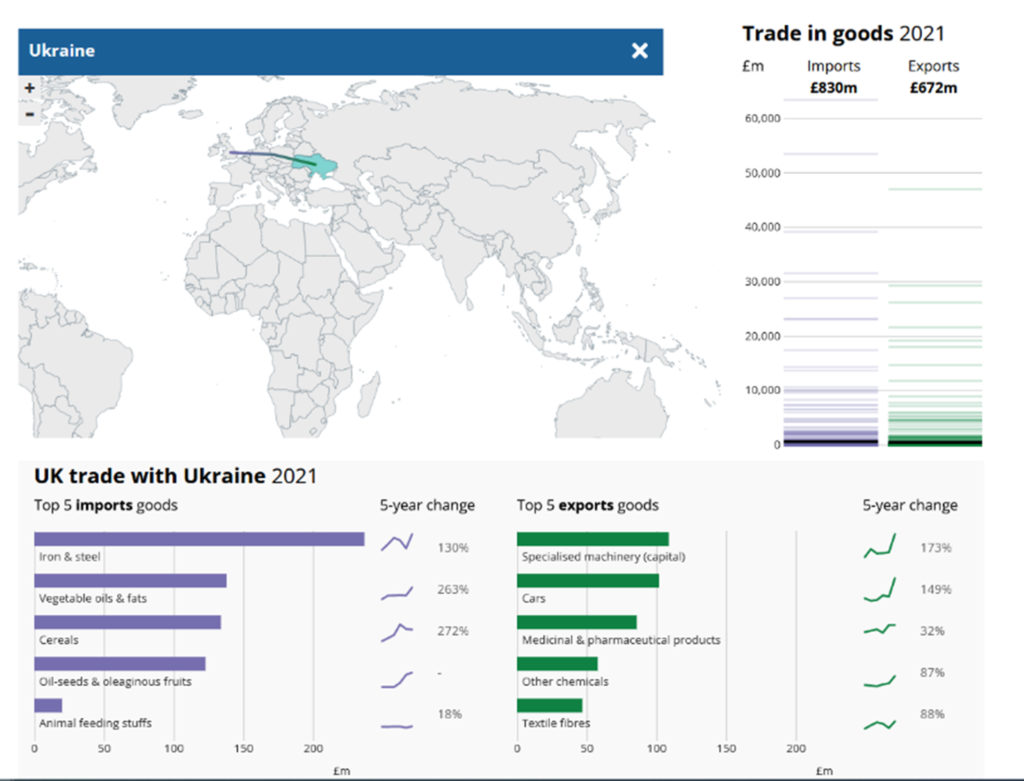This screenshot has width=1024, height=781.
Task: Zoom out of the map
Action: coord(29,113)
